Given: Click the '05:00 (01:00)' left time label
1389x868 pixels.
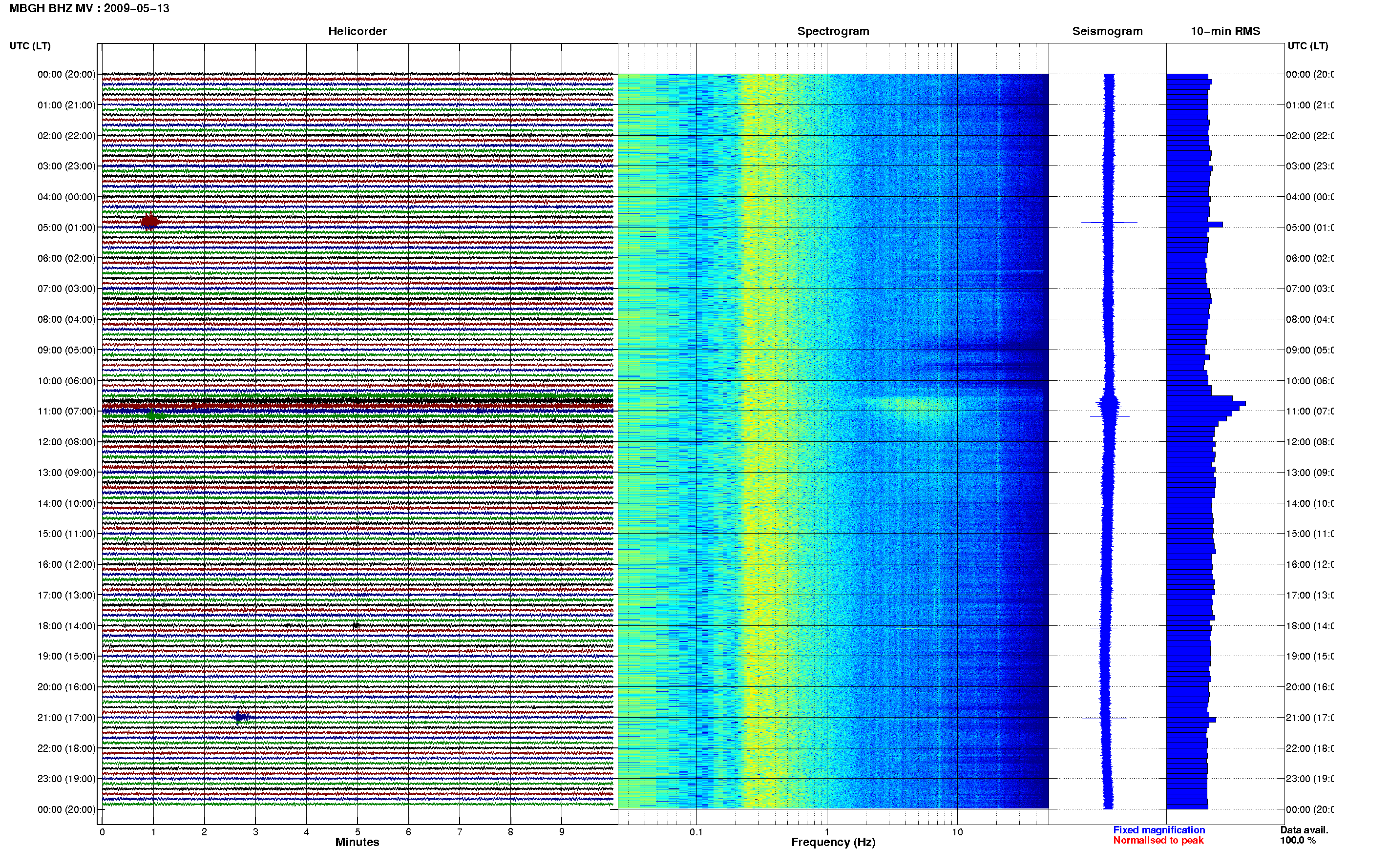Looking at the screenshot, I should 66,227.
